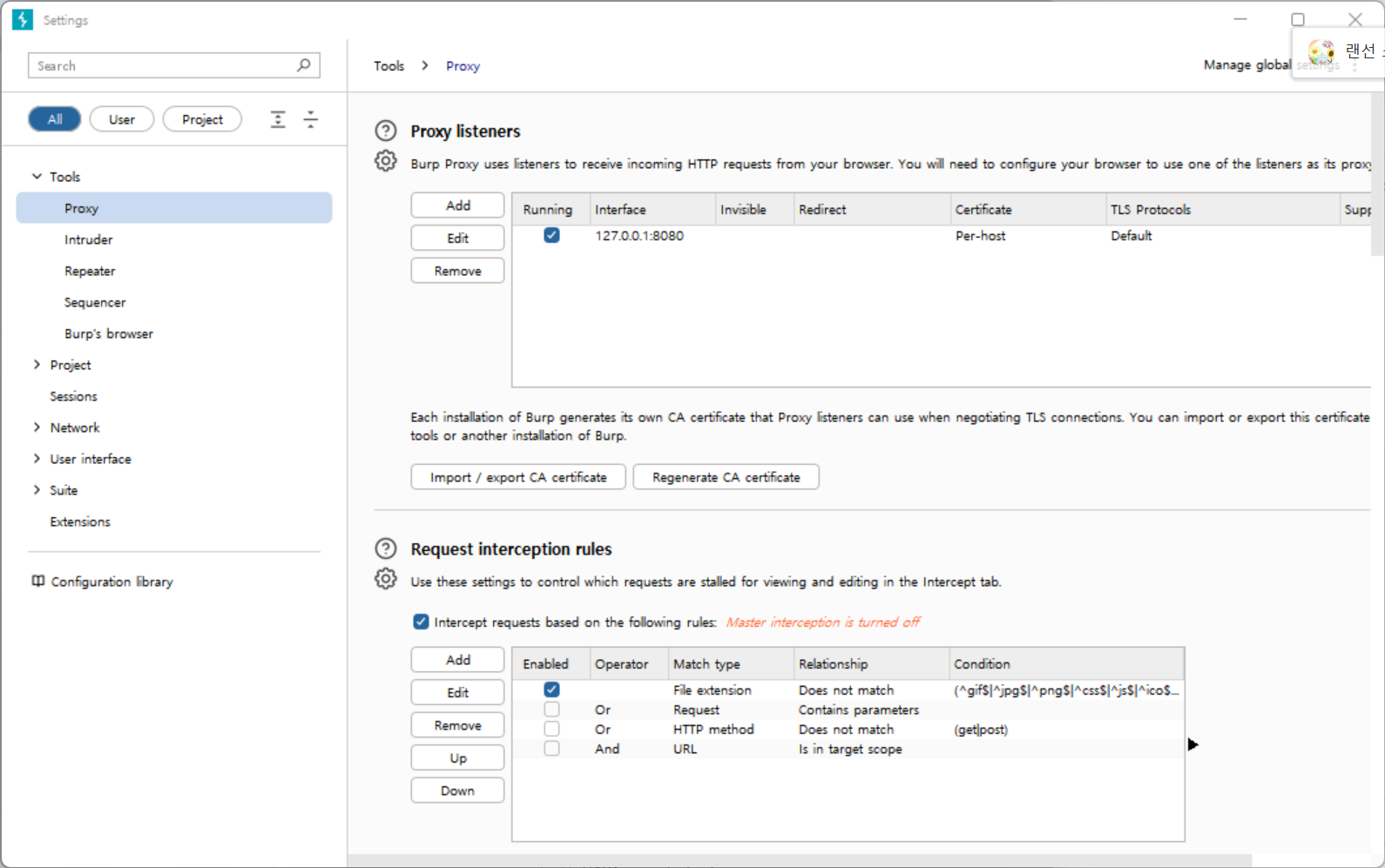Click the Burp Suite logo icon
The width and height of the screenshot is (1385, 868).
[23, 19]
